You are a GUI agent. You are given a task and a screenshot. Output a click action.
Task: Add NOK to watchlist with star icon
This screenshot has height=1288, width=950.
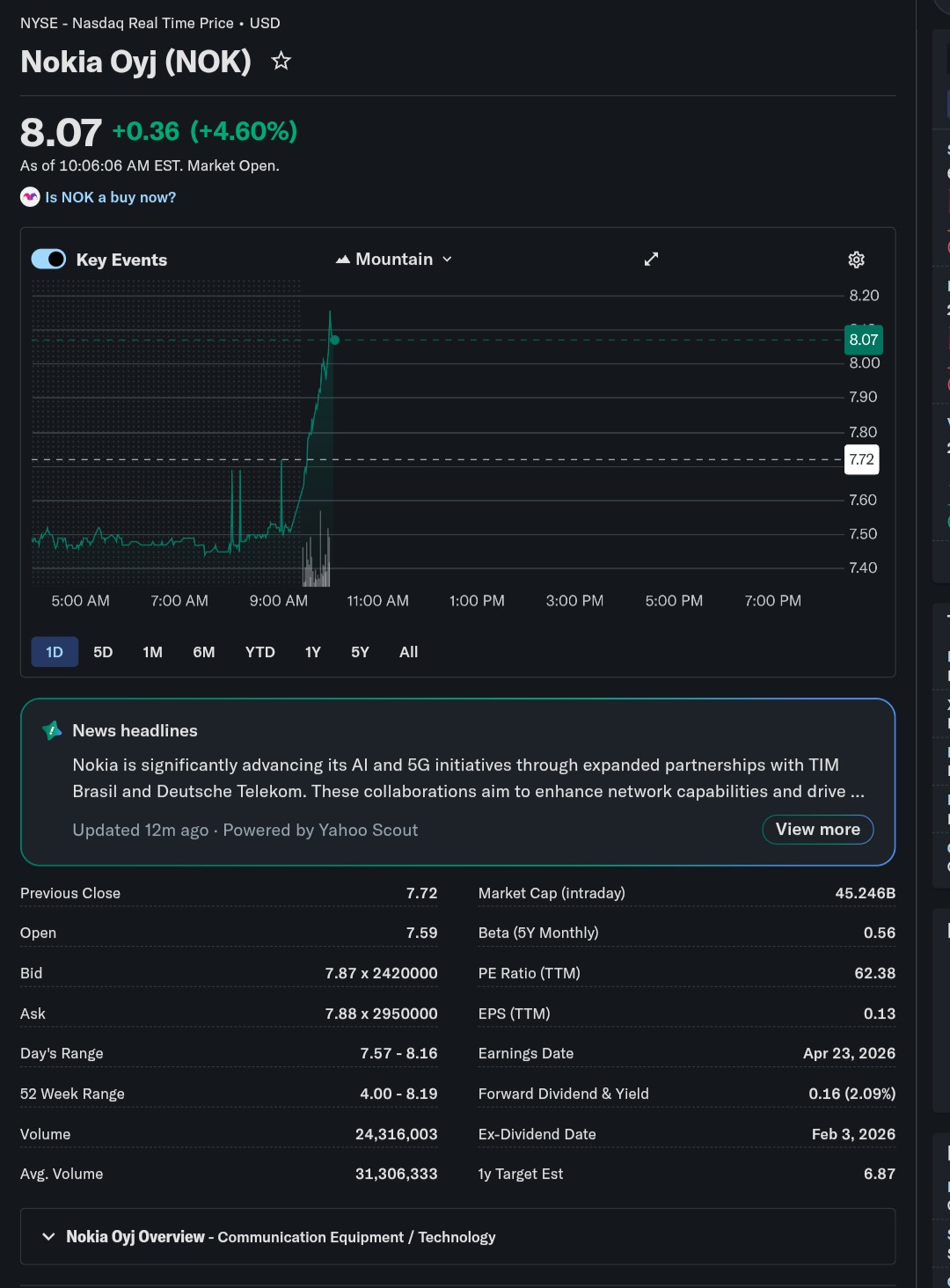[281, 61]
